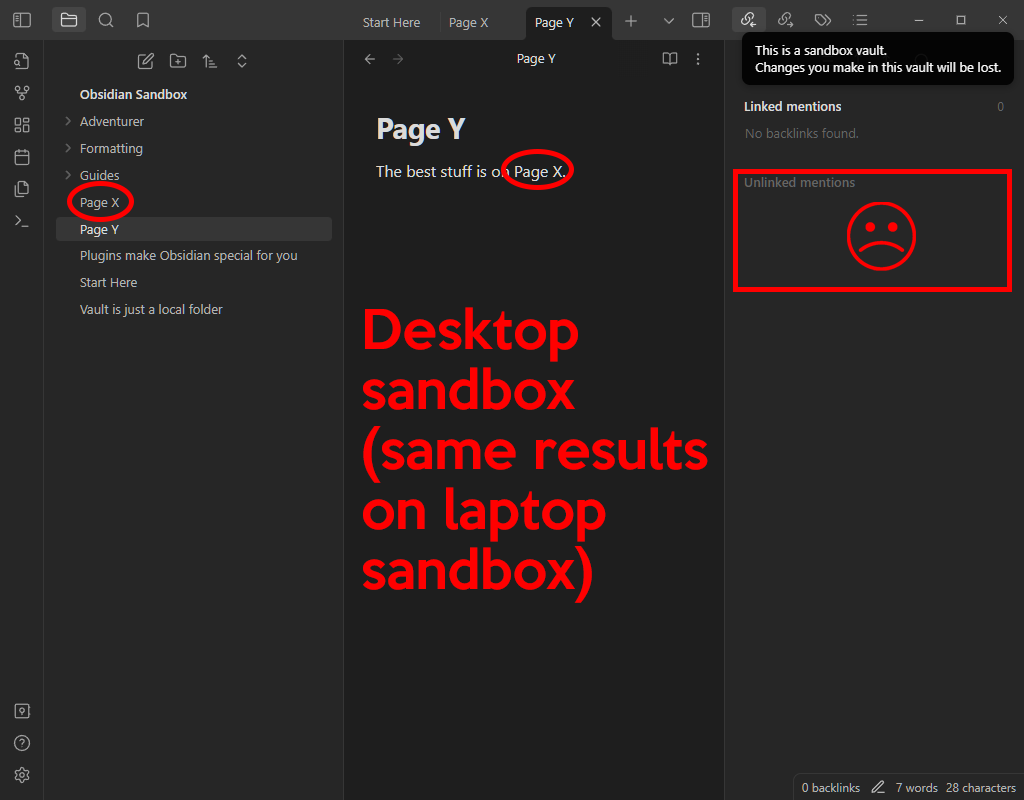Image resolution: width=1024 pixels, height=800 pixels.
Task: Open command palette ribbon icon
Action: click(22, 221)
